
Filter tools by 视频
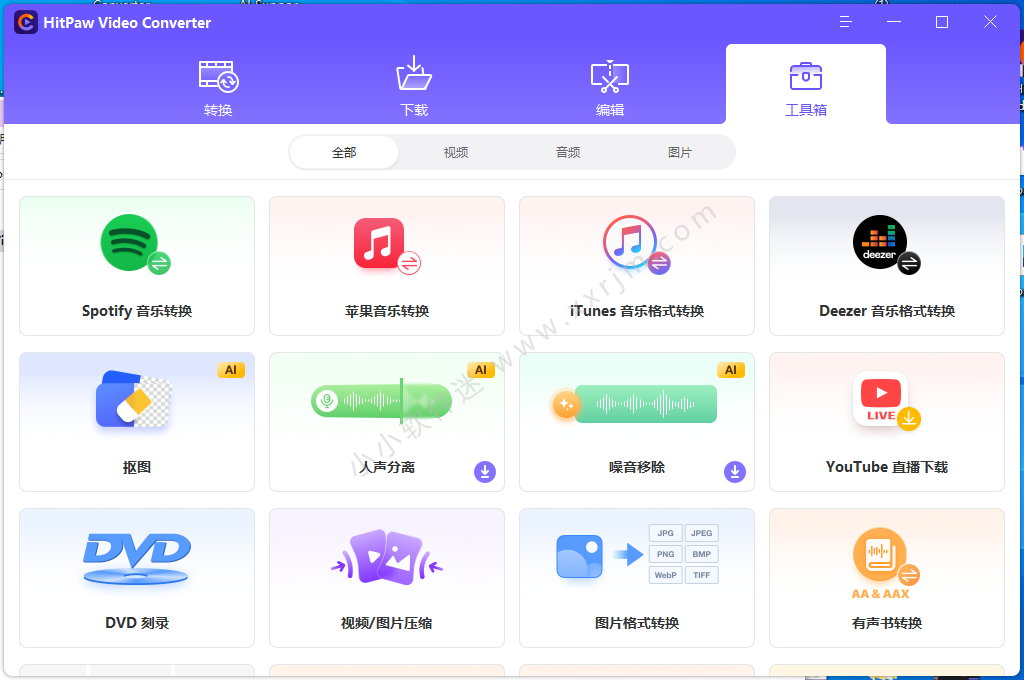coord(456,152)
